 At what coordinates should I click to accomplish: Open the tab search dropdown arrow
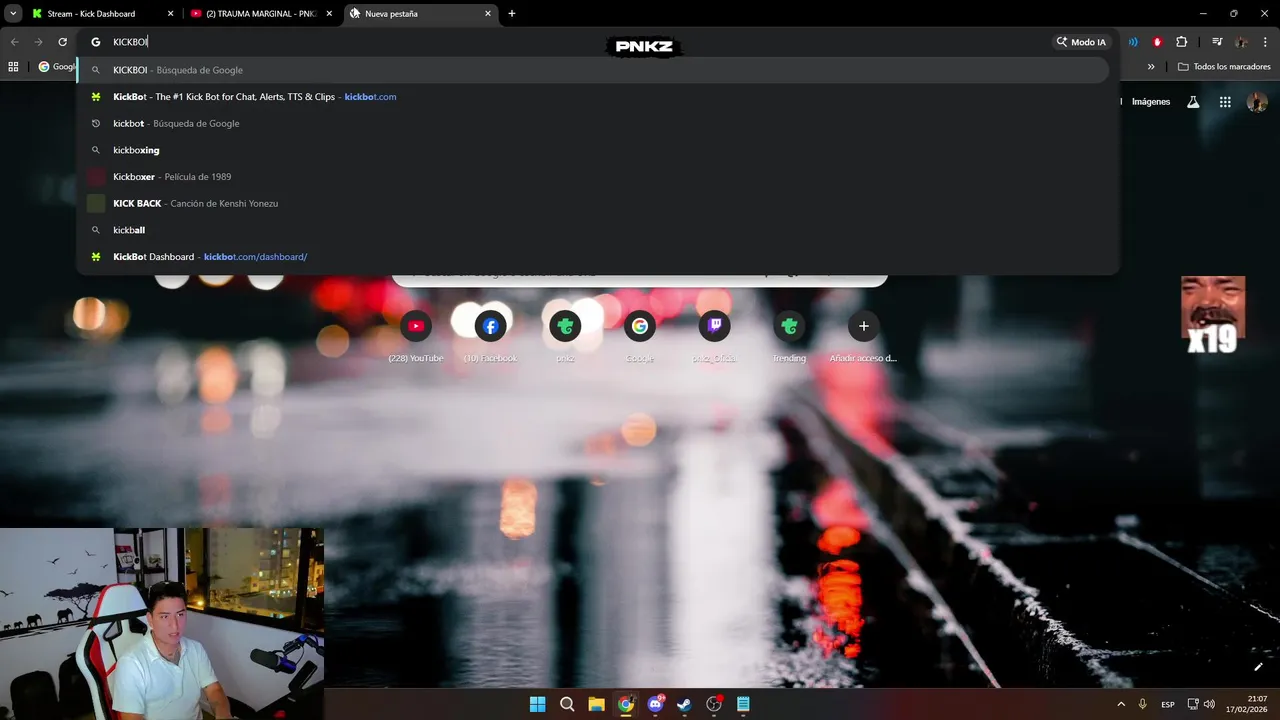tap(13, 14)
